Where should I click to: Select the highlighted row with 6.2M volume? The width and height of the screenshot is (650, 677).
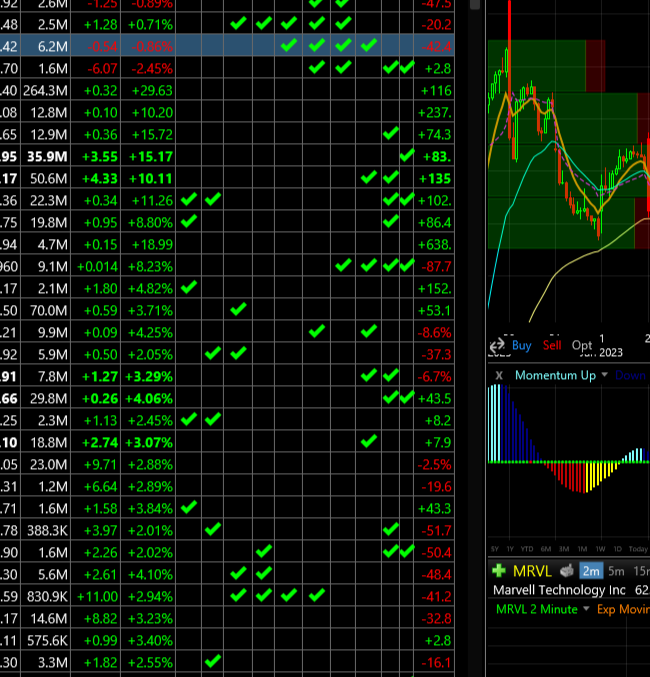click(x=227, y=46)
